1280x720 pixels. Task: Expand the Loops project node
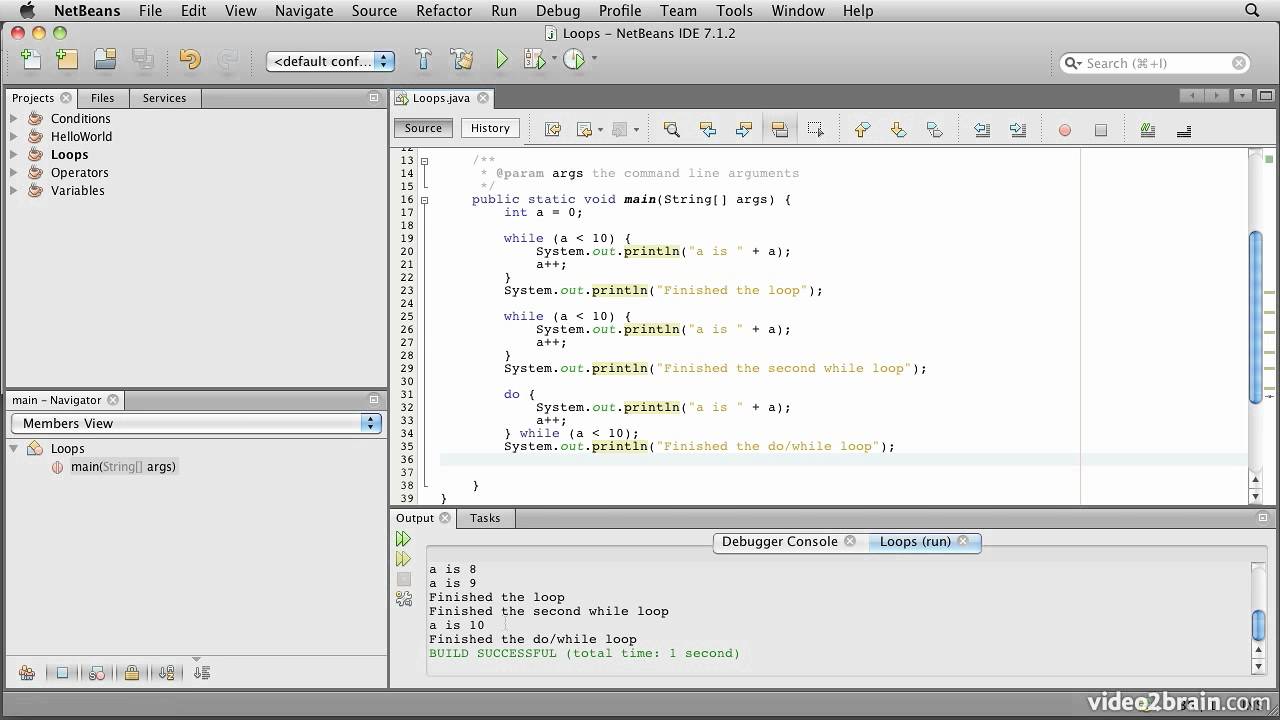point(14,154)
